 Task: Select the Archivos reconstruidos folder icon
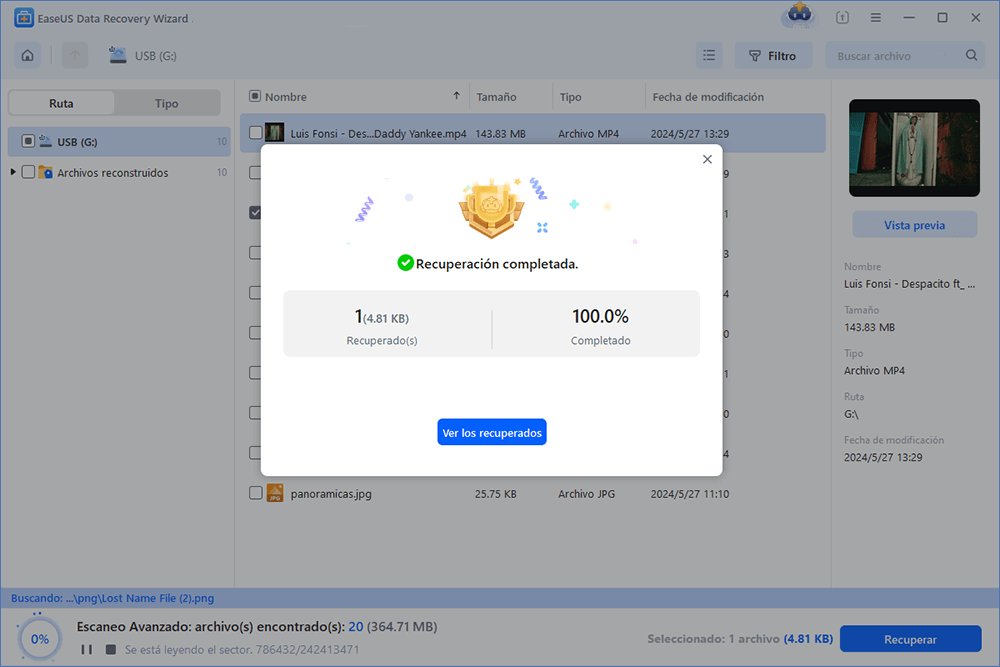click(x=45, y=172)
